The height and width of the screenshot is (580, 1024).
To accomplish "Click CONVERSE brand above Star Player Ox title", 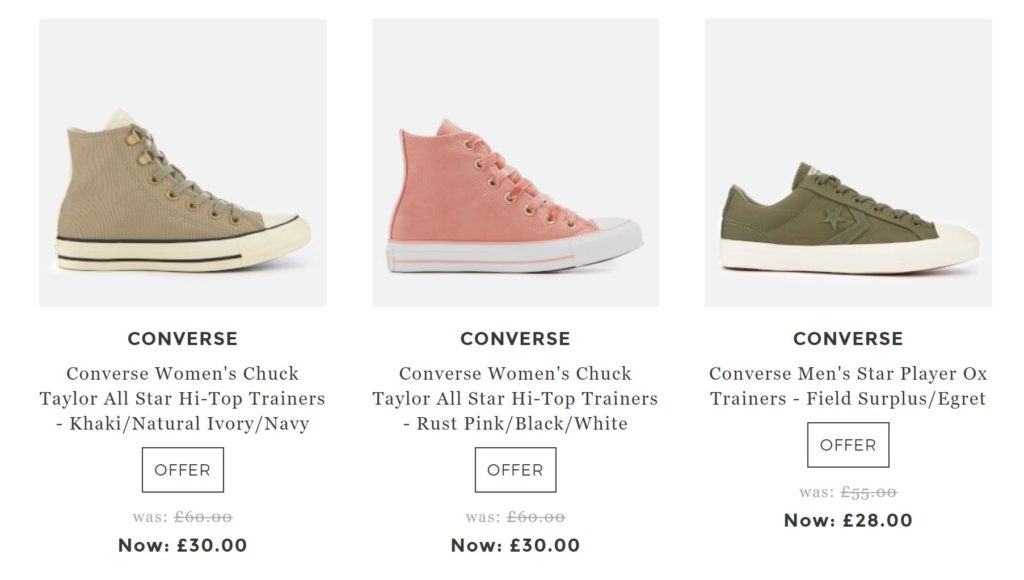I will pos(848,339).
